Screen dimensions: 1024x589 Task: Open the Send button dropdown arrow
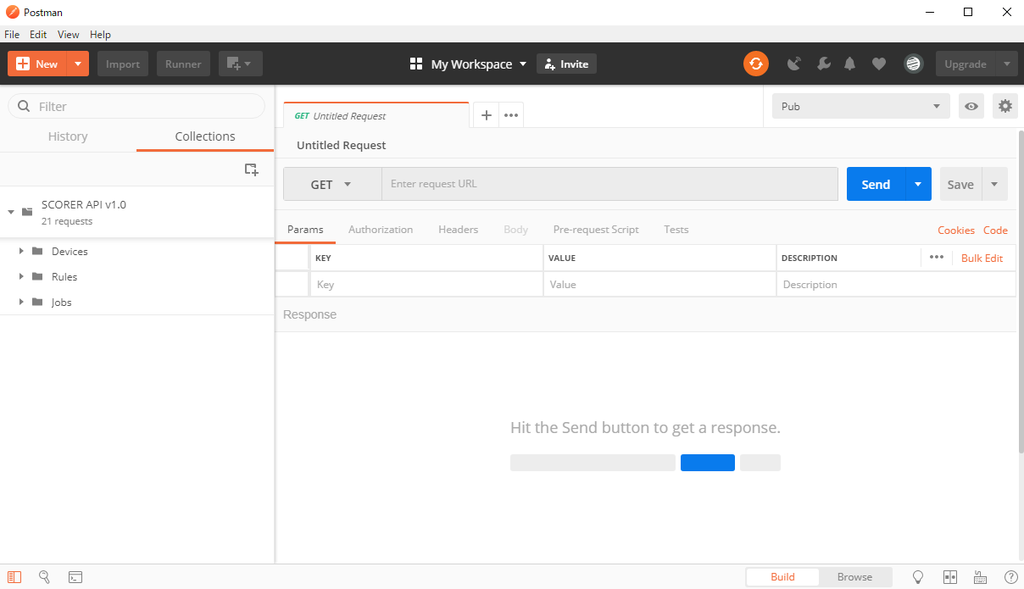(x=918, y=184)
